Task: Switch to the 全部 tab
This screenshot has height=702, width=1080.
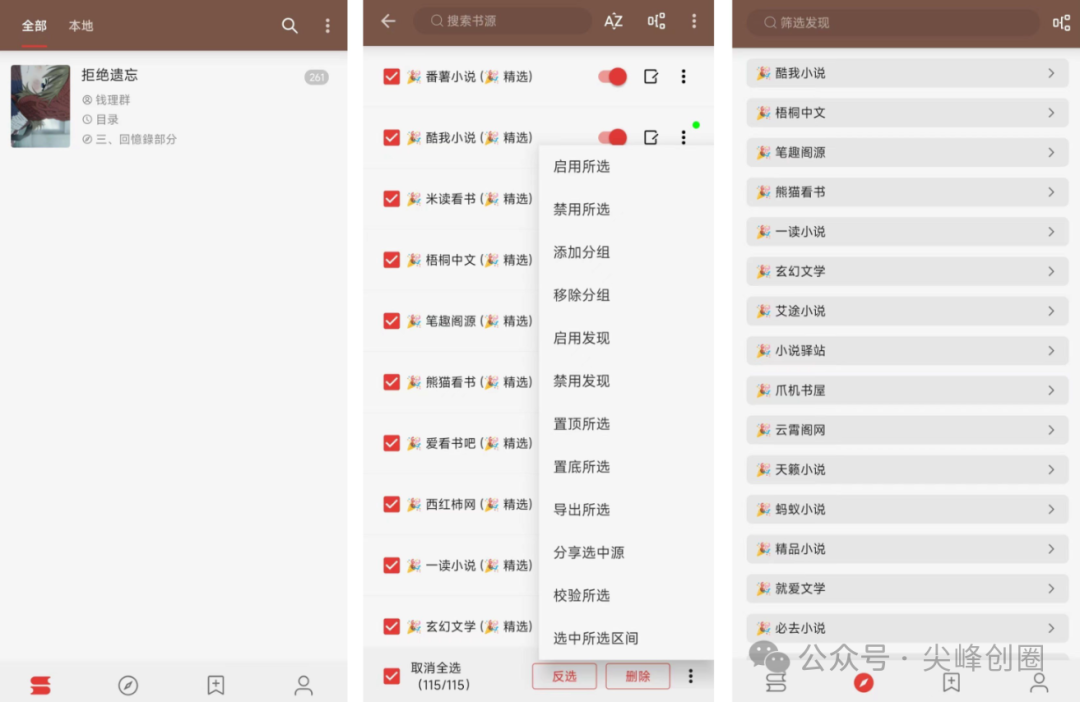Action: pyautogui.click(x=34, y=26)
